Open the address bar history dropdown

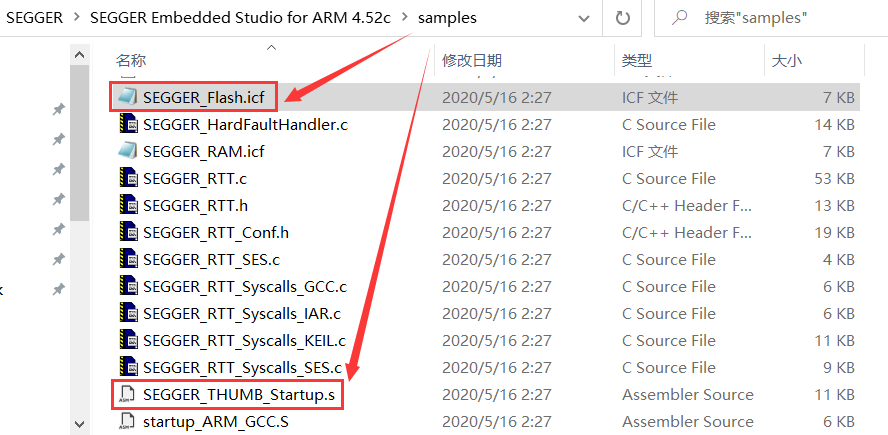click(582, 17)
